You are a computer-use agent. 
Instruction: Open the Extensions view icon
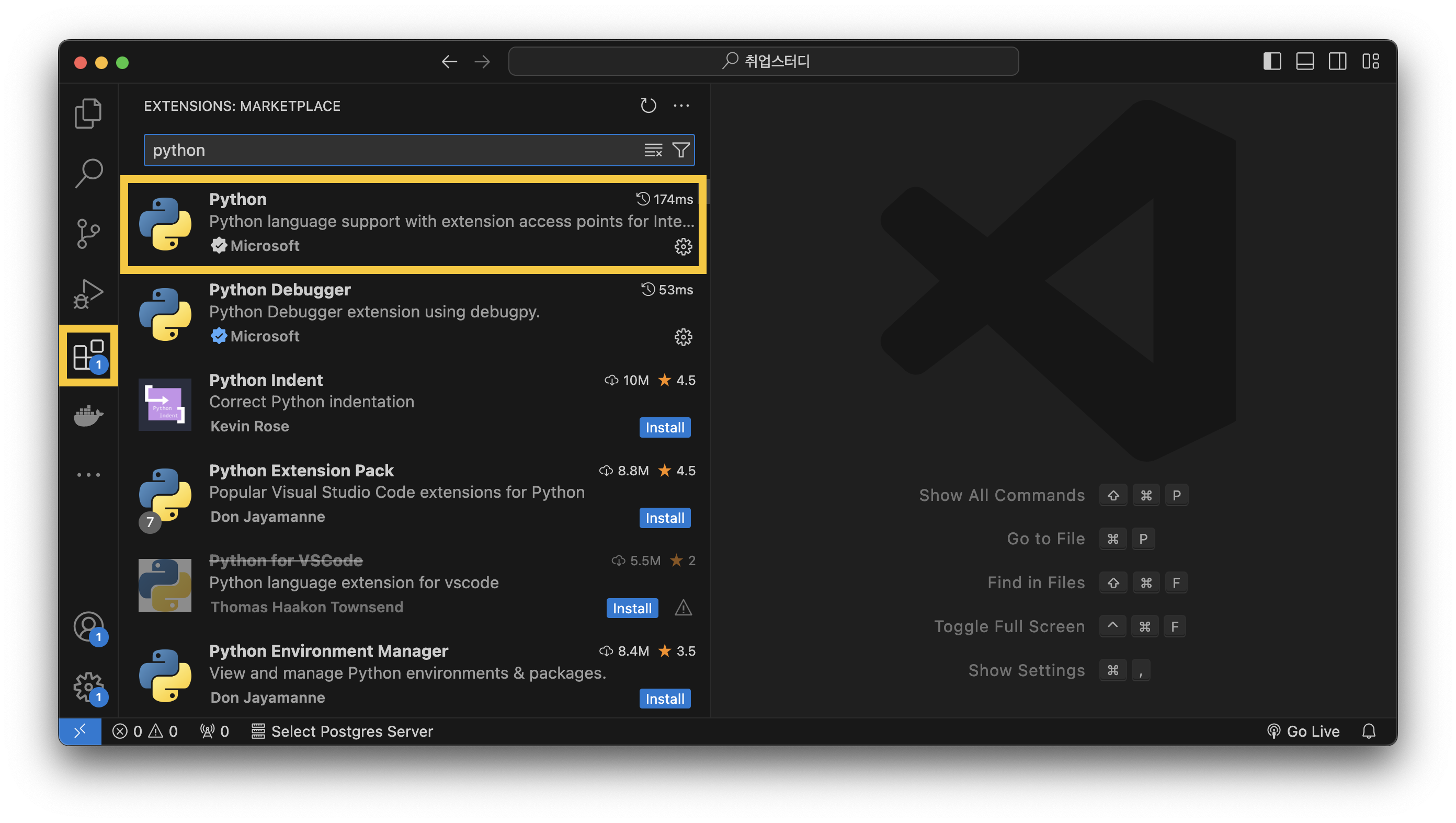pos(89,356)
